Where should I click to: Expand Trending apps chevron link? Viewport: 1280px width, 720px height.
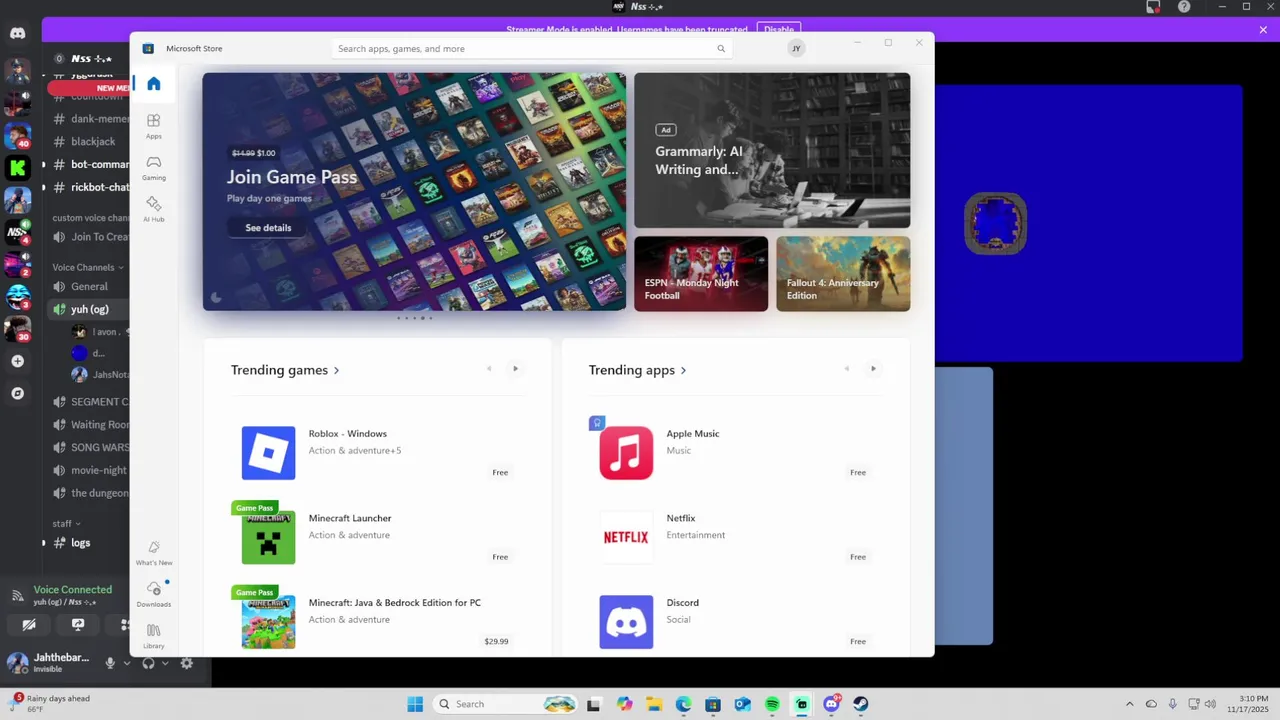tap(683, 370)
